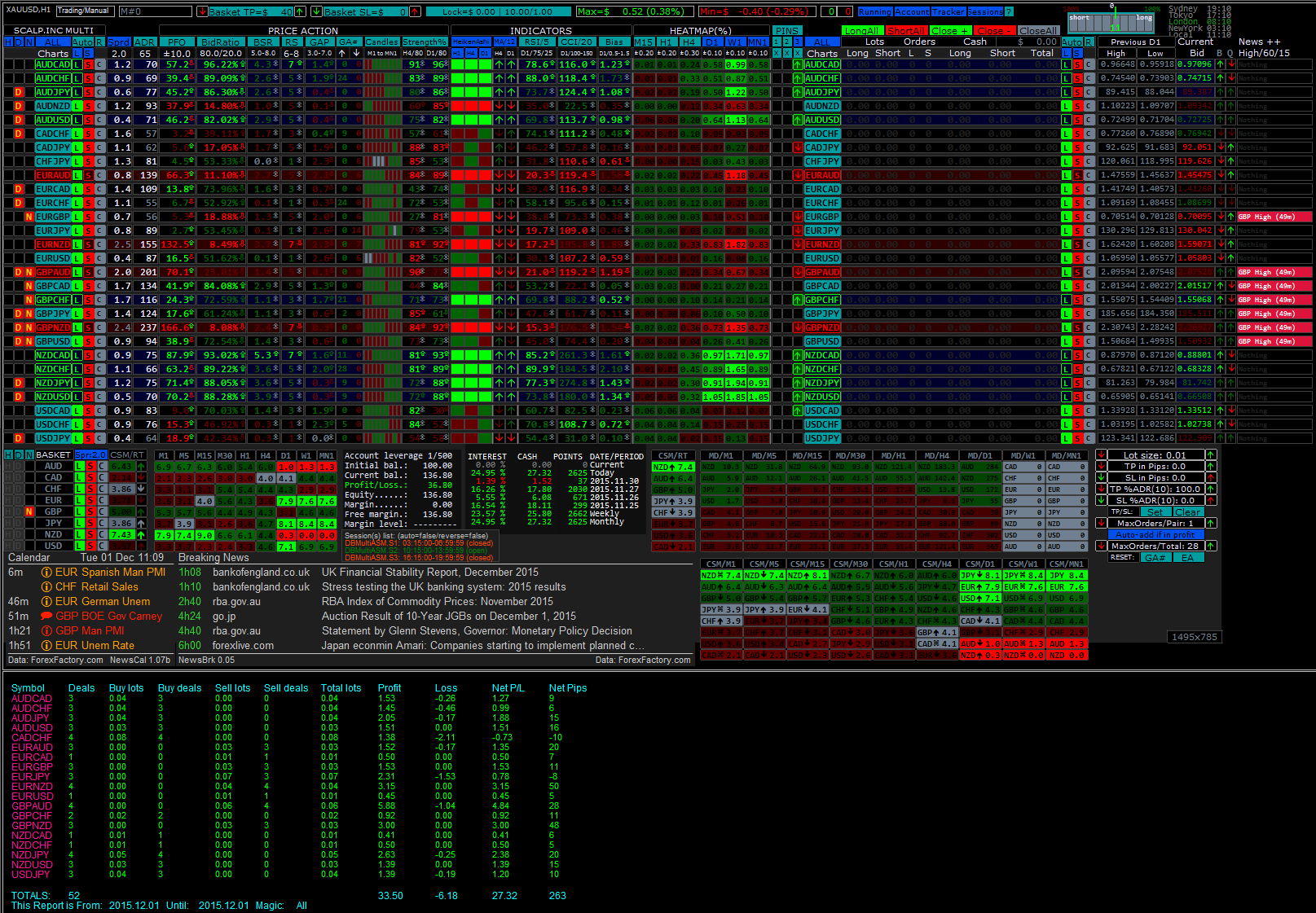Click the TP/SL Set button

click(x=1155, y=512)
